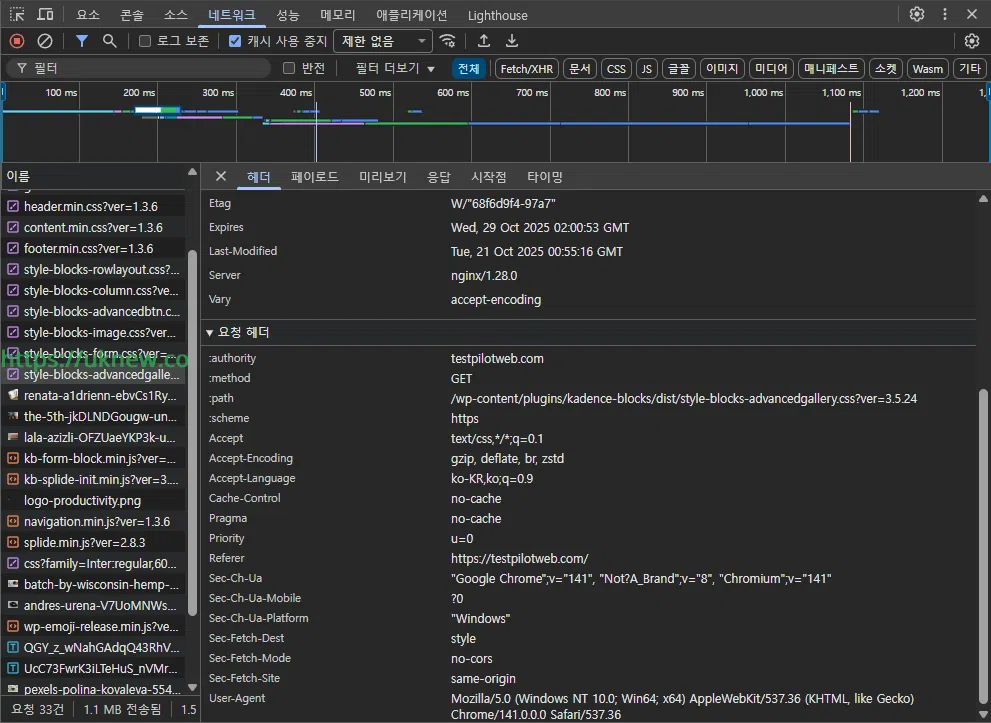Enable the 로그 보존 checkbox

click(x=145, y=41)
